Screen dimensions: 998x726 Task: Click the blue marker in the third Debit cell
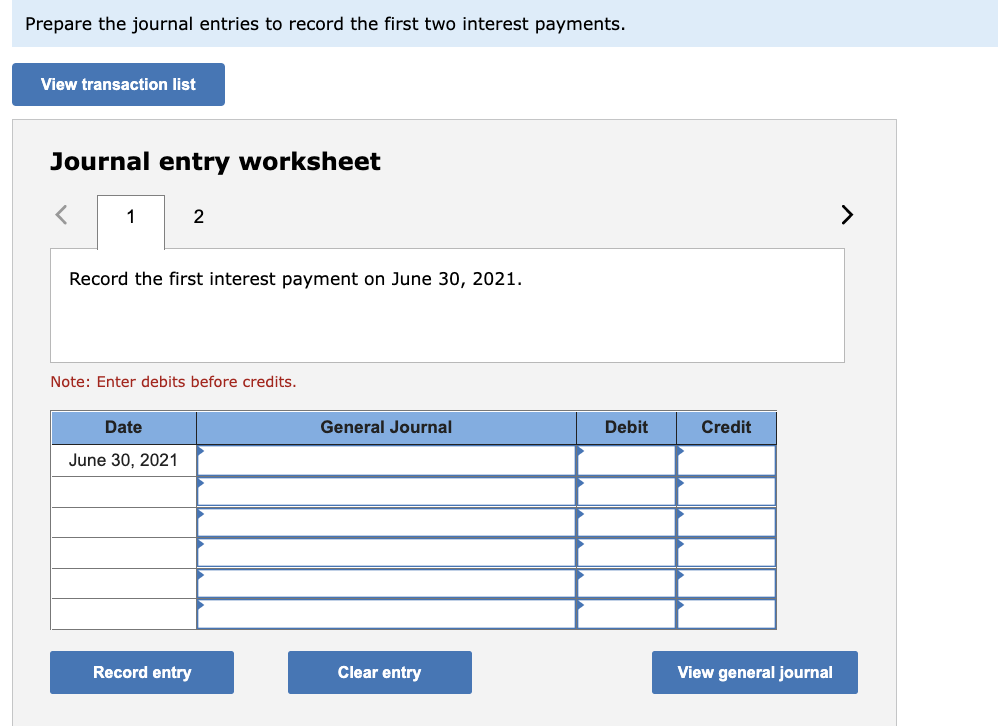[x=580, y=516]
